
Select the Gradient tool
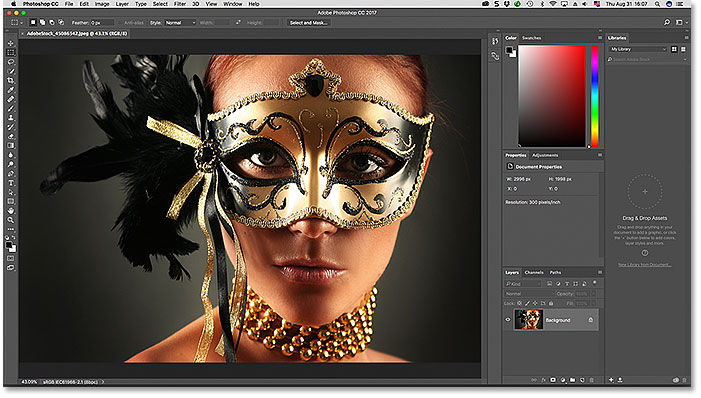pyautogui.click(x=11, y=146)
